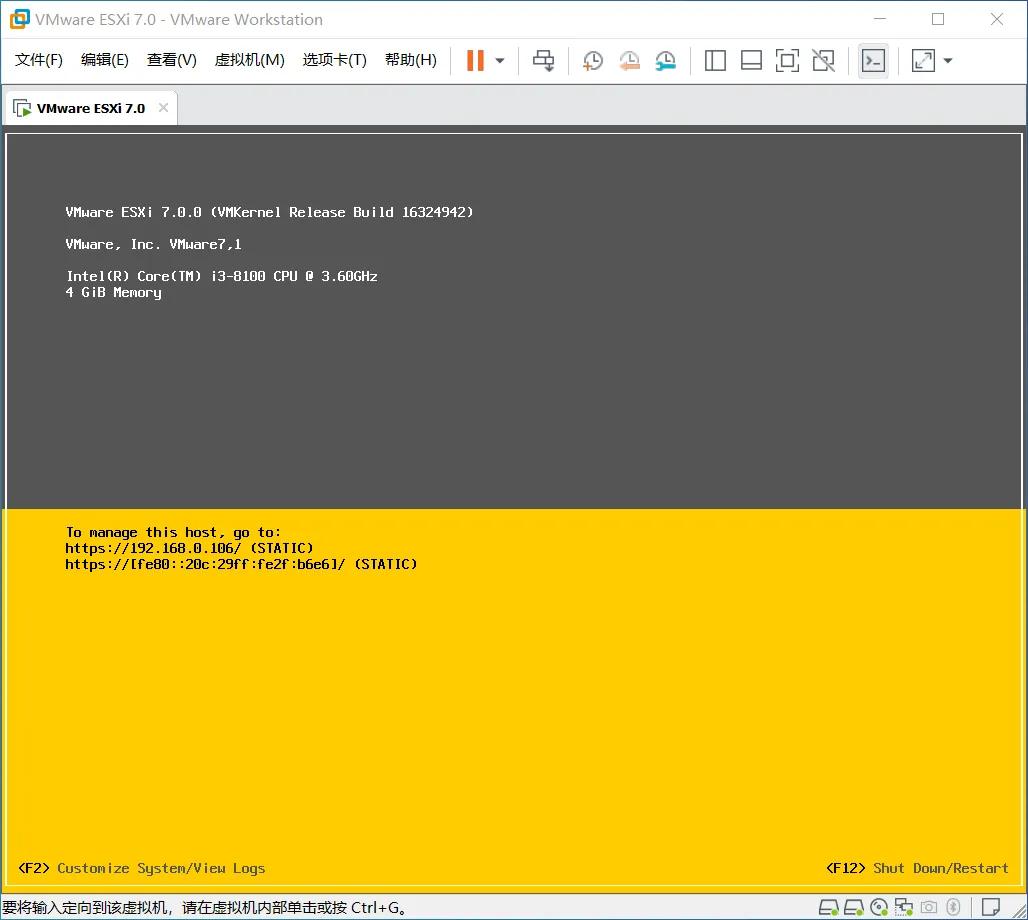Toggle the library sidebar panel
The image size is (1028, 920).
pyautogui.click(x=715, y=60)
